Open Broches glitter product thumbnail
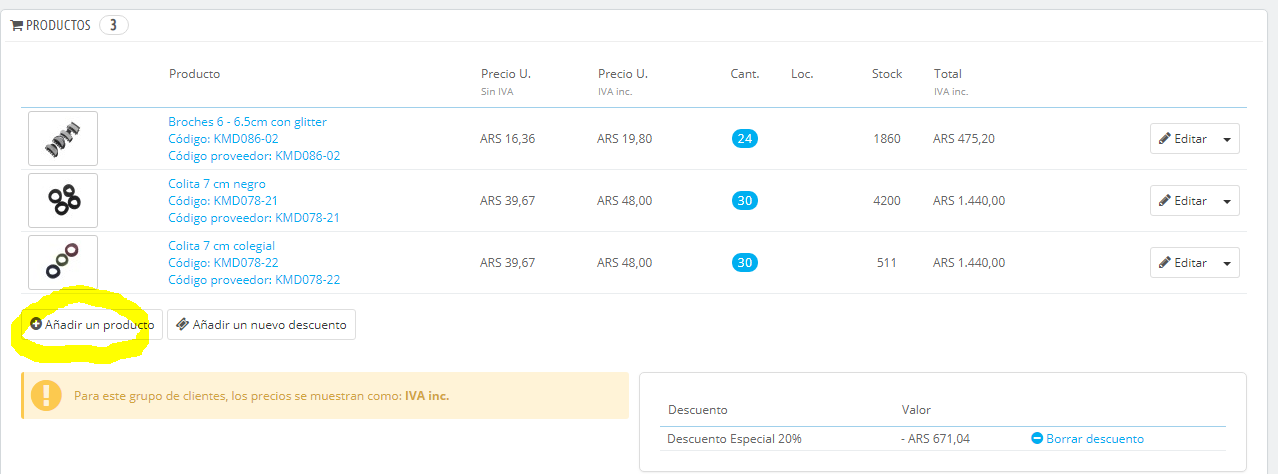Screen dimensions: 1278x474 coord(63,139)
